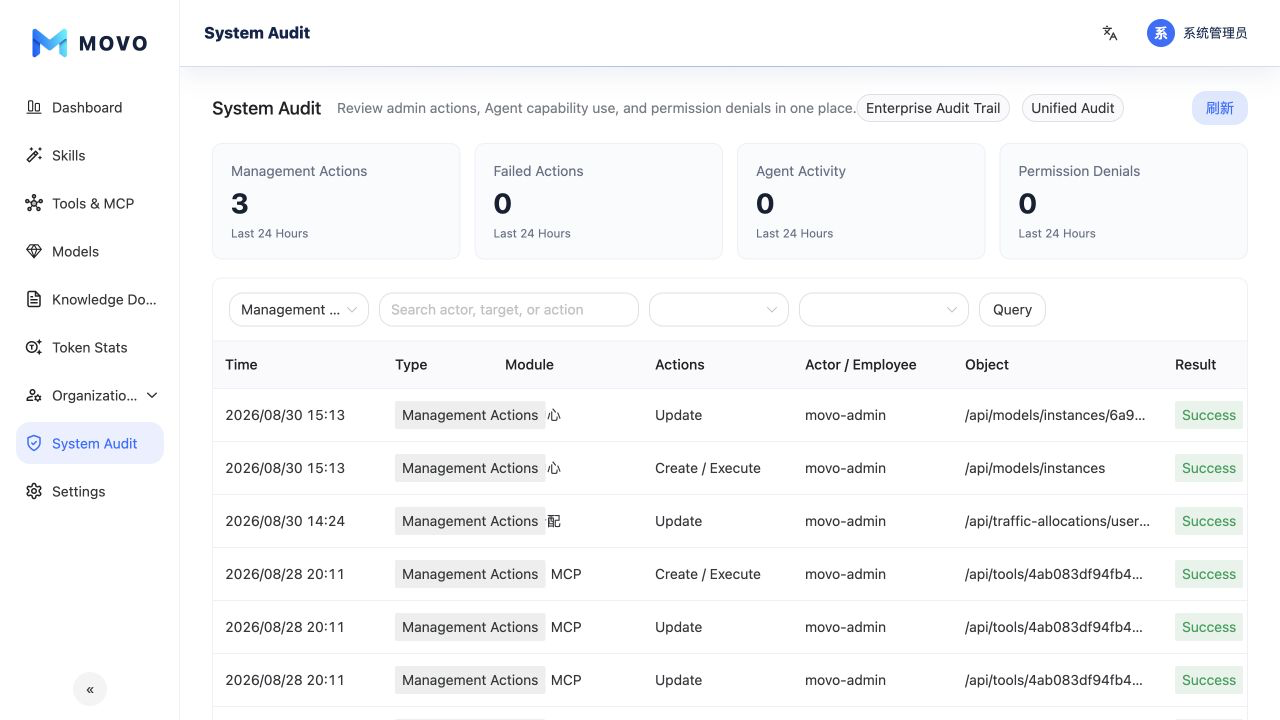Click the Unified Audit tag

pyautogui.click(x=1073, y=108)
